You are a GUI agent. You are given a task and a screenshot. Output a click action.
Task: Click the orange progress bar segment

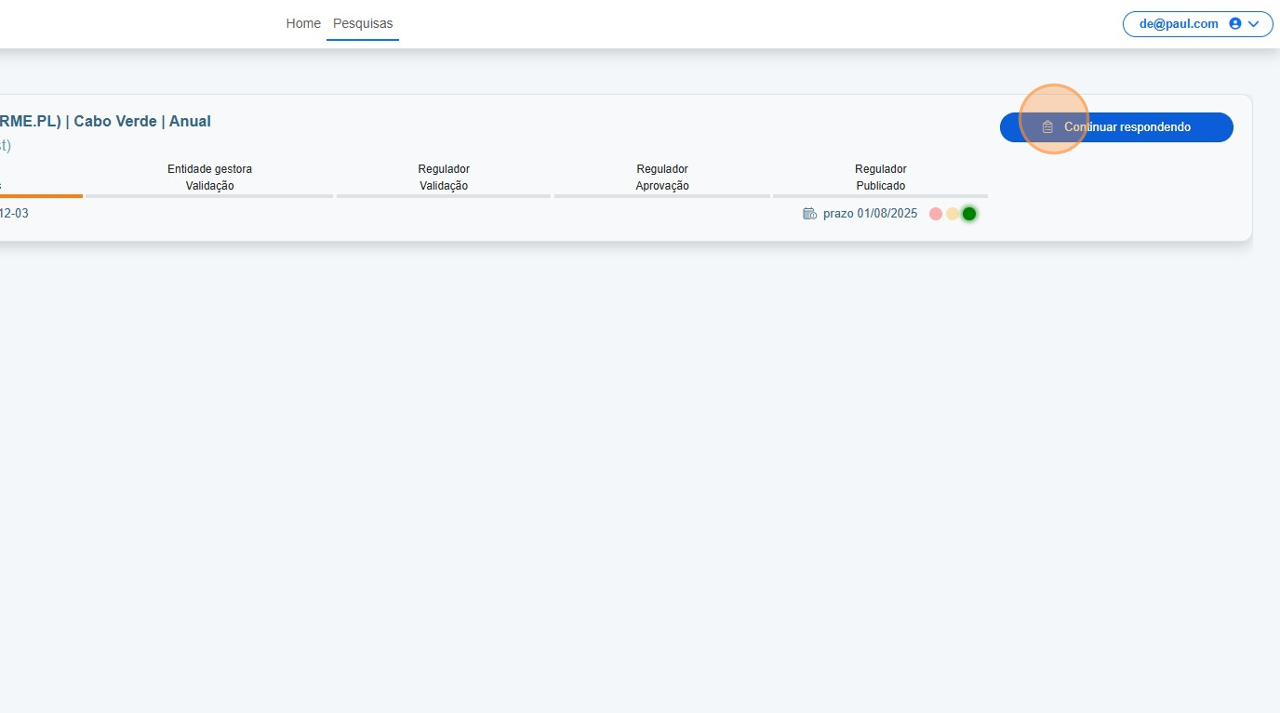click(40, 196)
